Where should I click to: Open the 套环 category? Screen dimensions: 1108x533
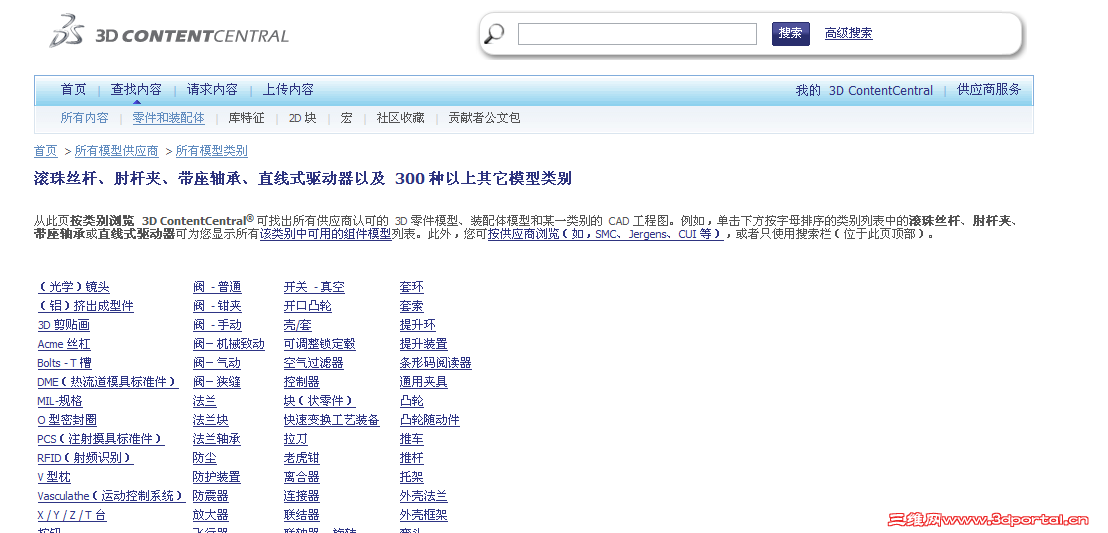coord(412,287)
